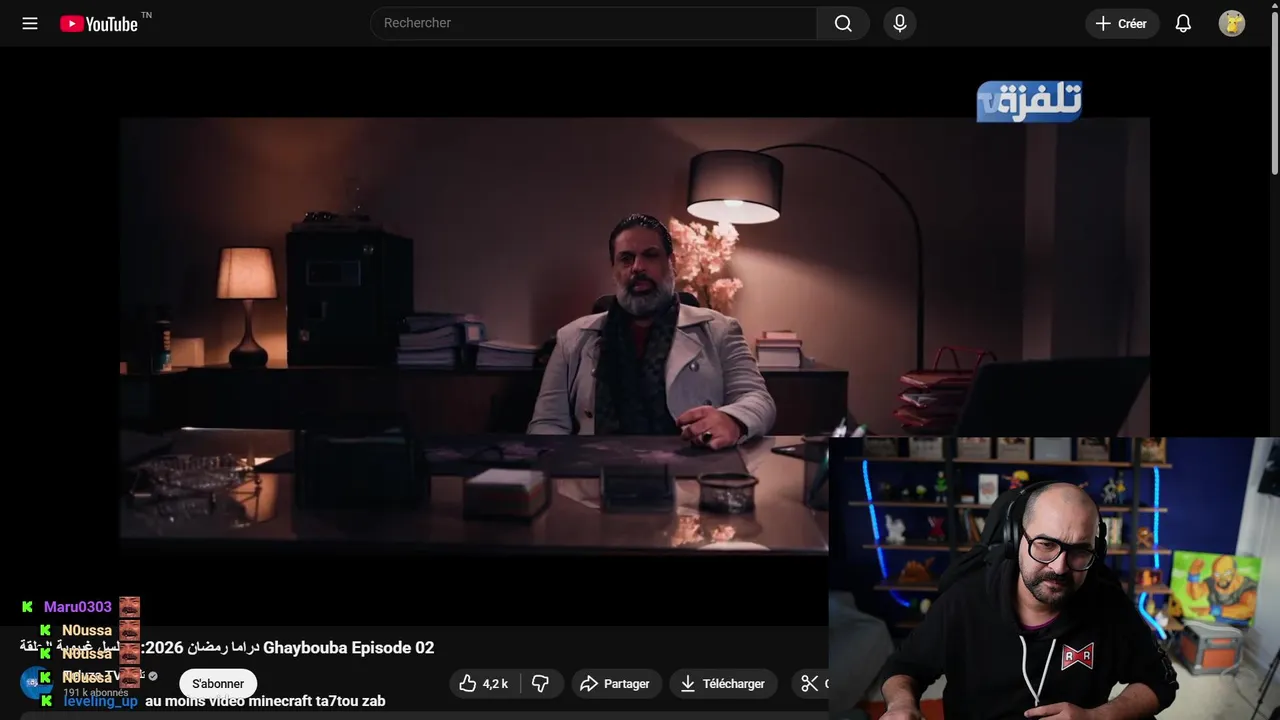Open the Créer button
Viewport: 1280px width, 720px height.
click(1122, 23)
